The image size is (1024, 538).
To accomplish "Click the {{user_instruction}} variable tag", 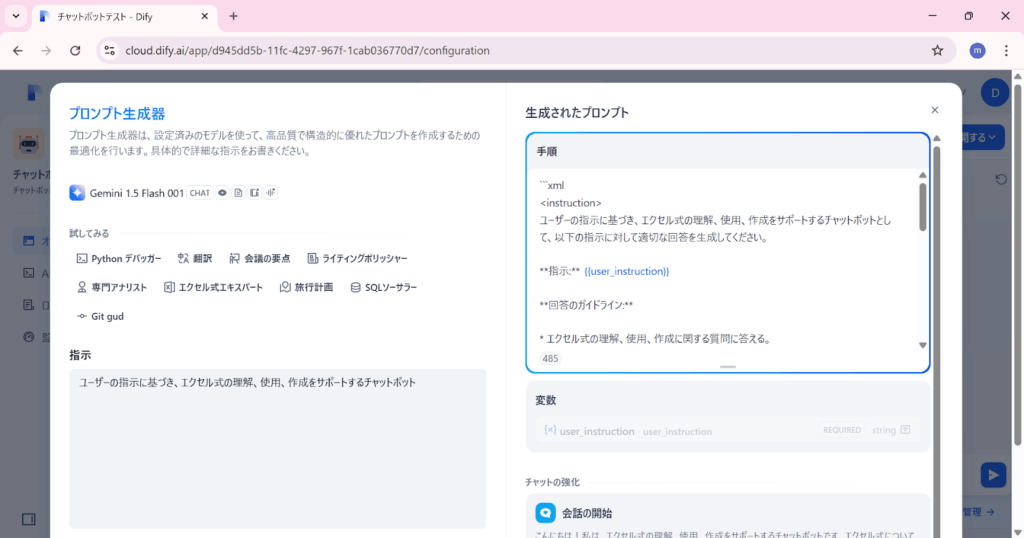I will [x=627, y=271].
